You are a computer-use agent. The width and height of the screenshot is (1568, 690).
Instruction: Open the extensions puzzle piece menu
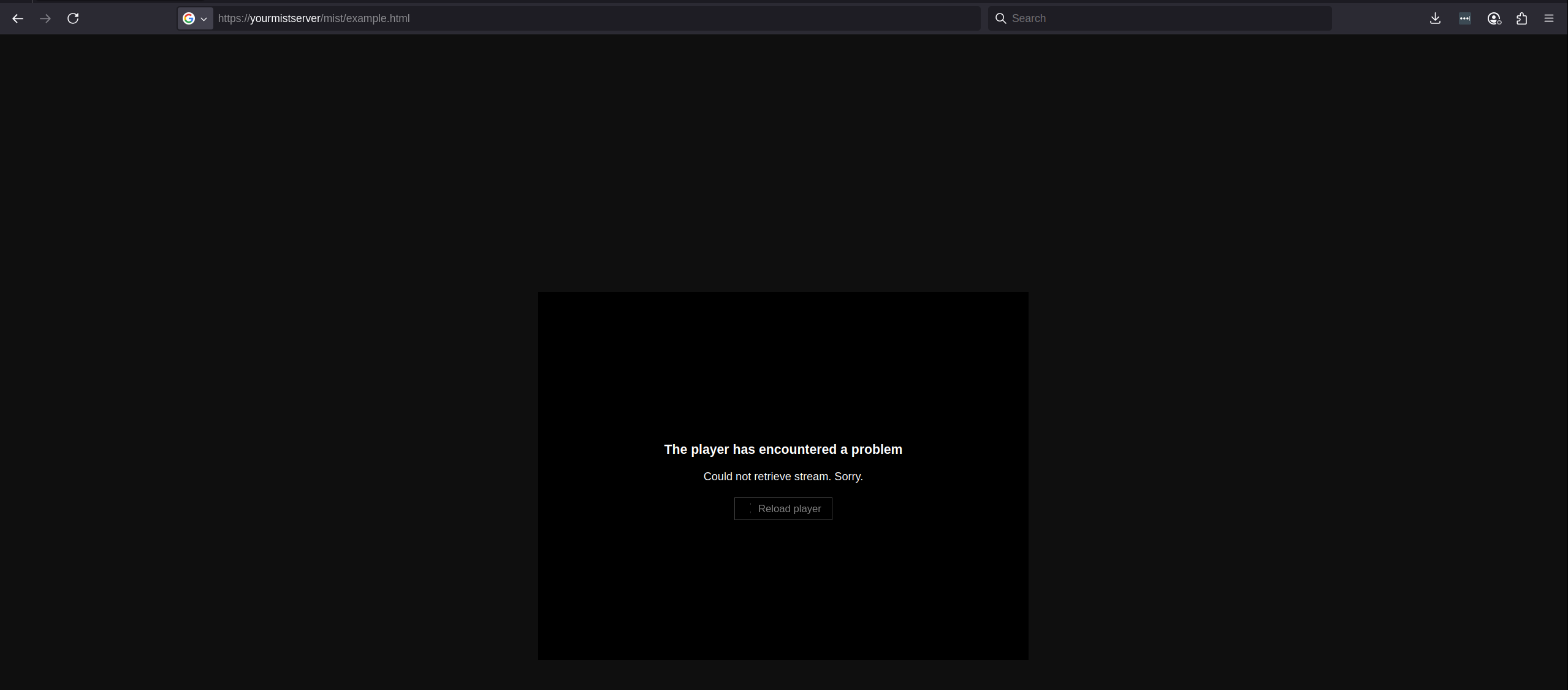pos(1521,18)
